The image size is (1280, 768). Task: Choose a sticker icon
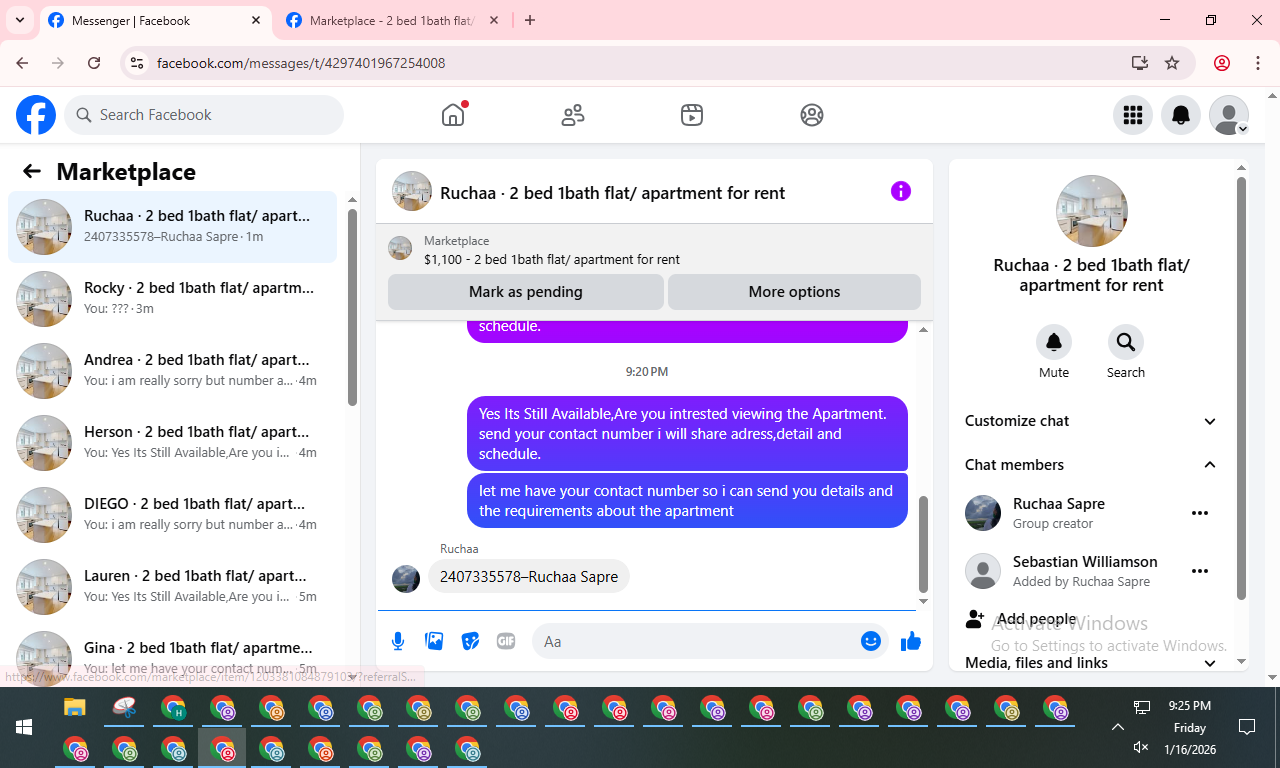470,641
